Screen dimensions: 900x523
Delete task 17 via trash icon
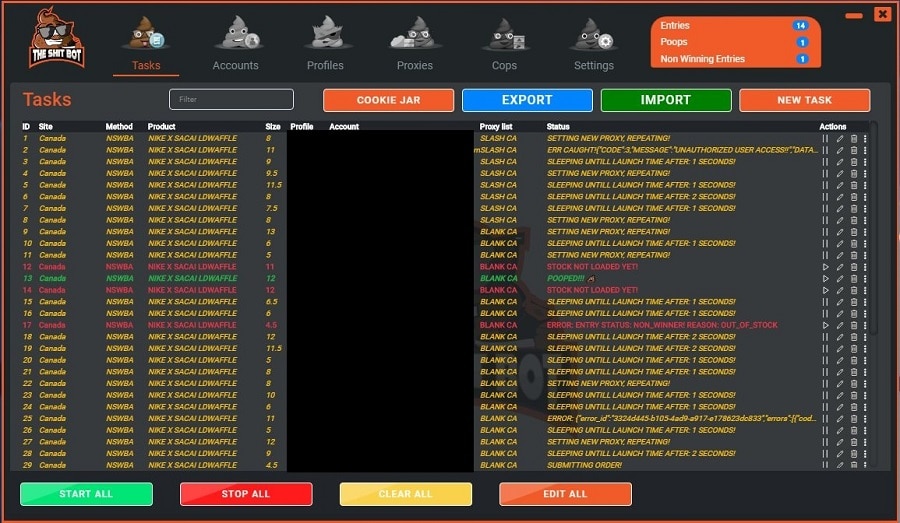point(854,325)
